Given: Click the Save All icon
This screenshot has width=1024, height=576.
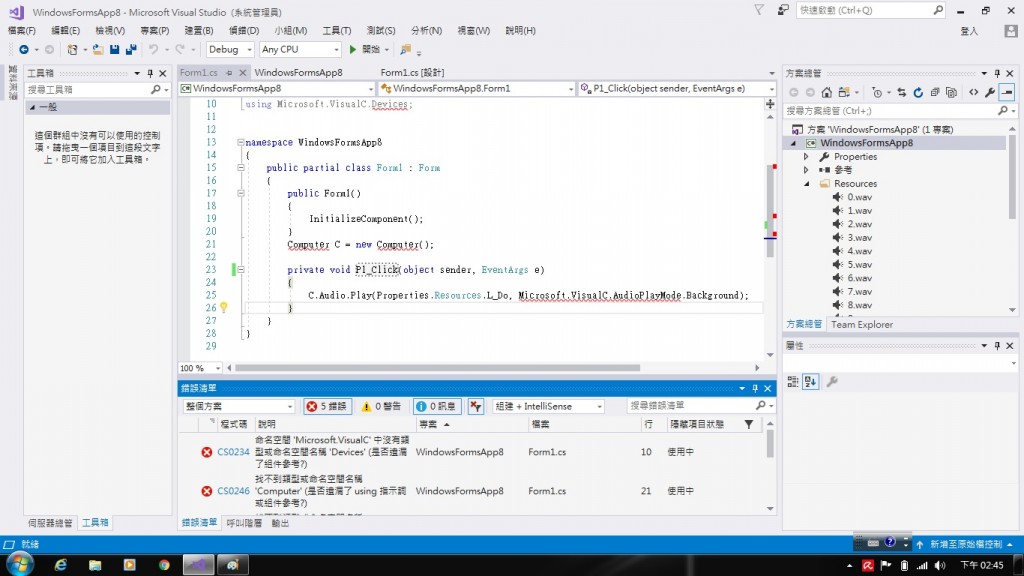Looking at the screenshot, I should (x=131, y=50).
